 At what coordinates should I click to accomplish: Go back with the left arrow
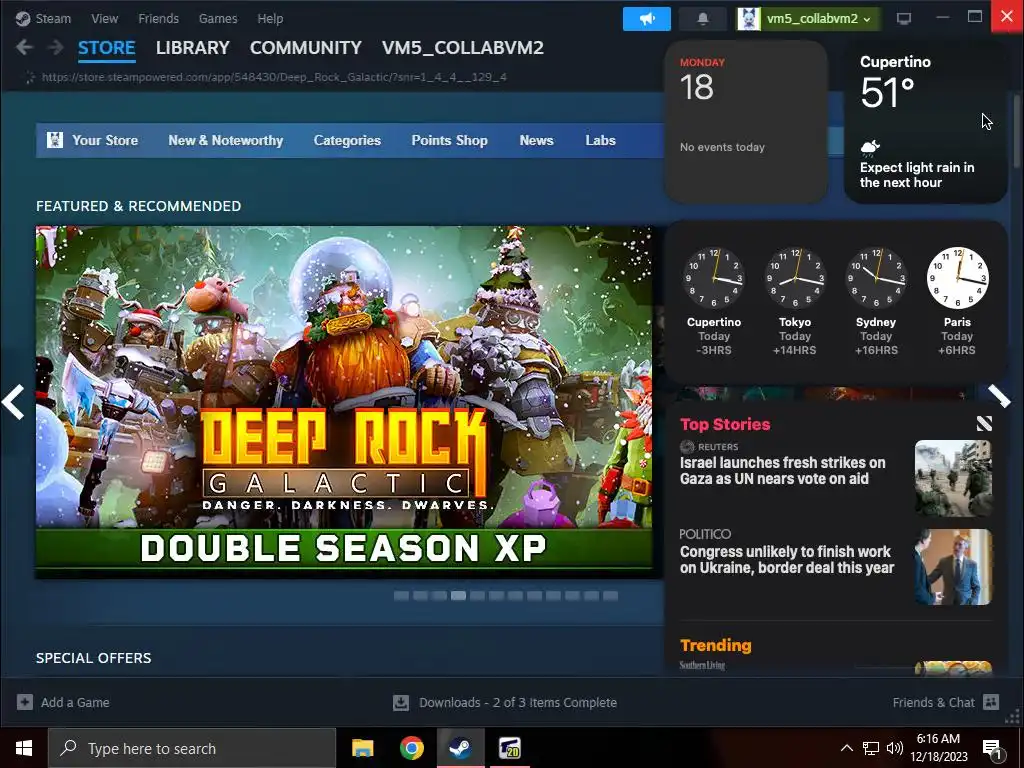[x=24, y=47]
